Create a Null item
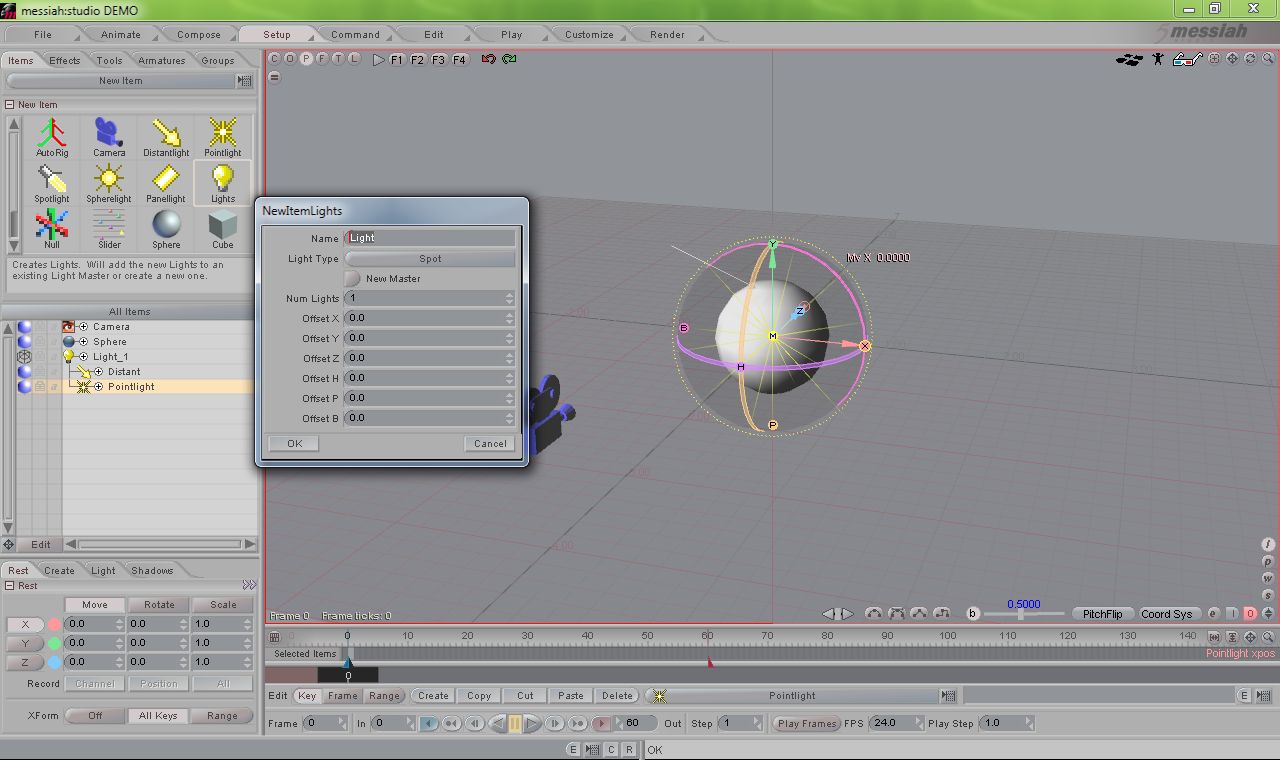The image size is (1280, 760). tap(52, 229)
